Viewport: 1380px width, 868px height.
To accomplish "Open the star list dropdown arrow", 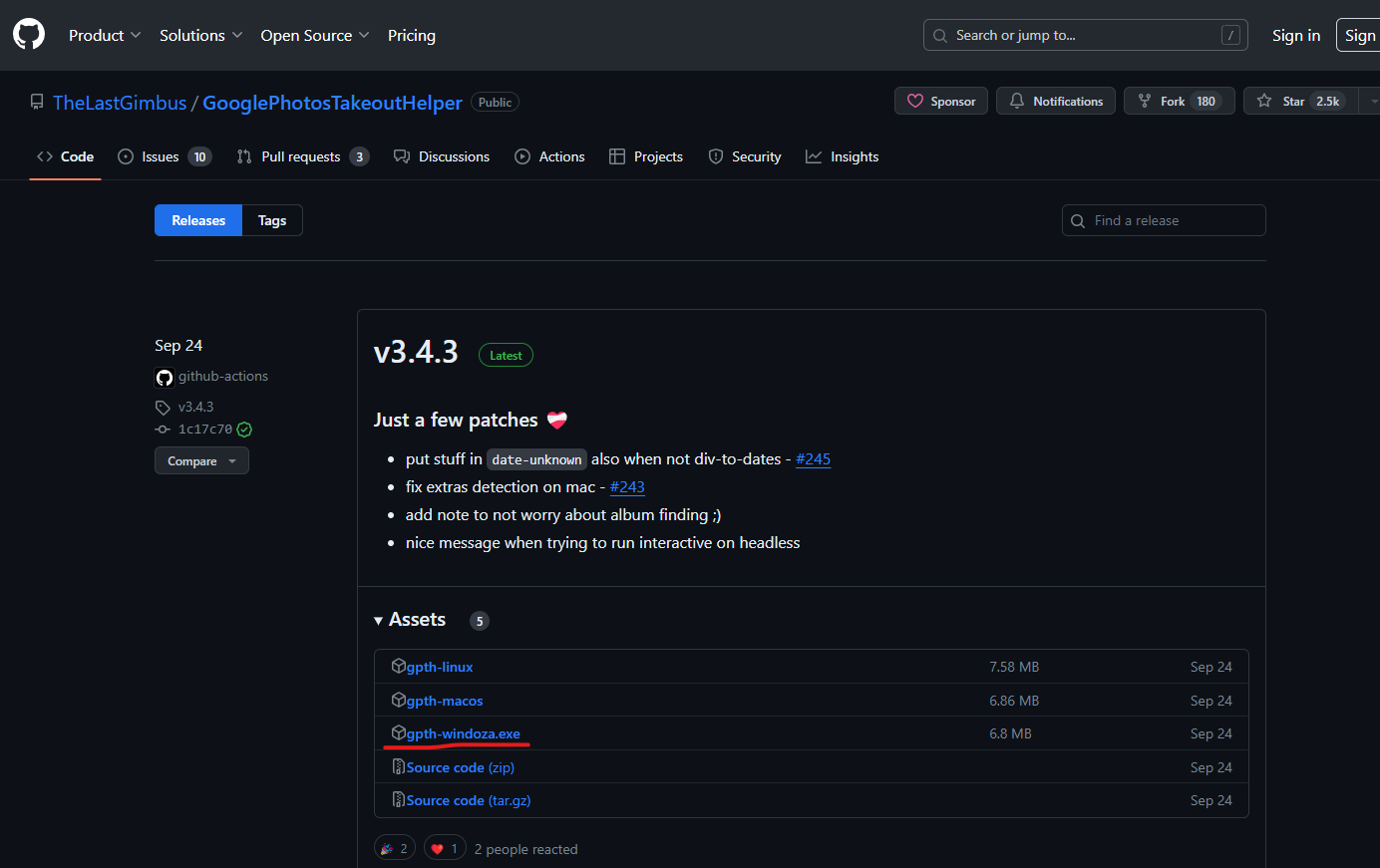I will (x=1372, y=102).
